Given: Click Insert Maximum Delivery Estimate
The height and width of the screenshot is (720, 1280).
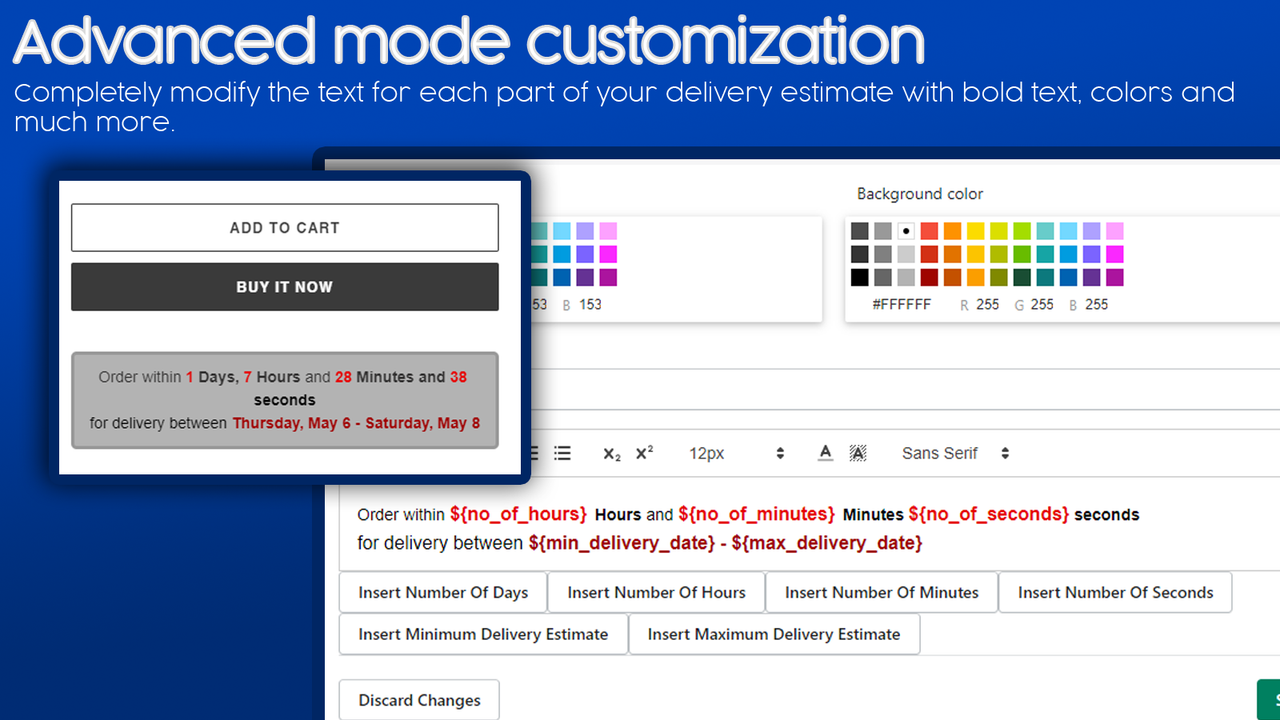Looking at the screenshot, I should pos(774,634).
